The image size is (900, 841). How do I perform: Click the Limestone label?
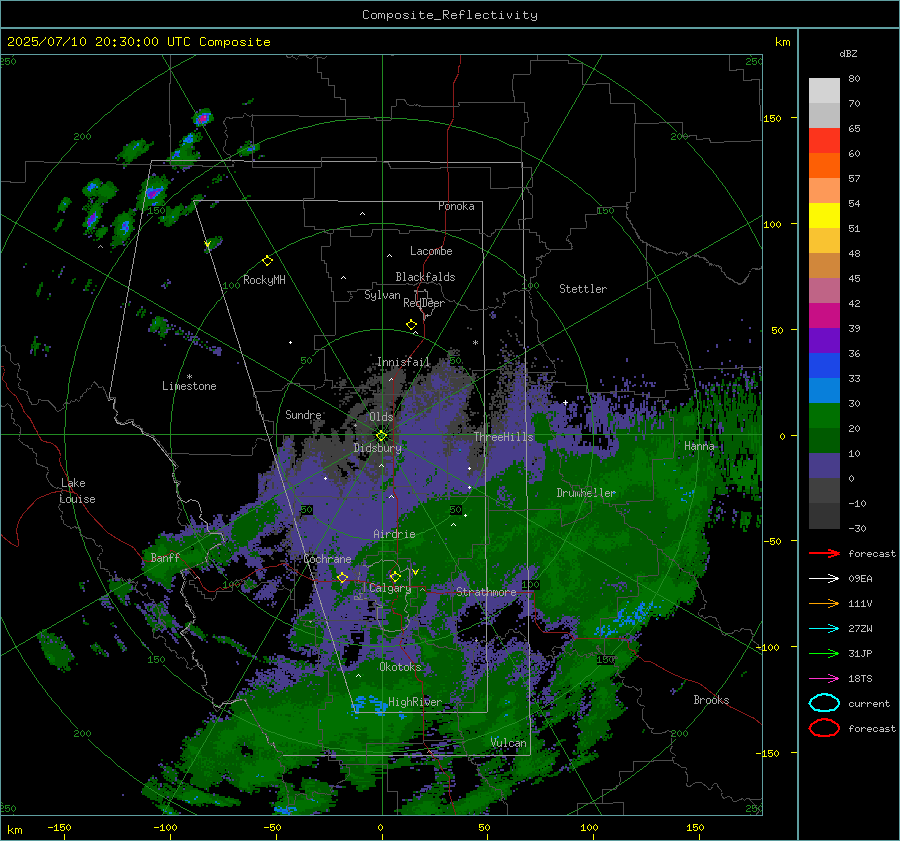point(189,386)
